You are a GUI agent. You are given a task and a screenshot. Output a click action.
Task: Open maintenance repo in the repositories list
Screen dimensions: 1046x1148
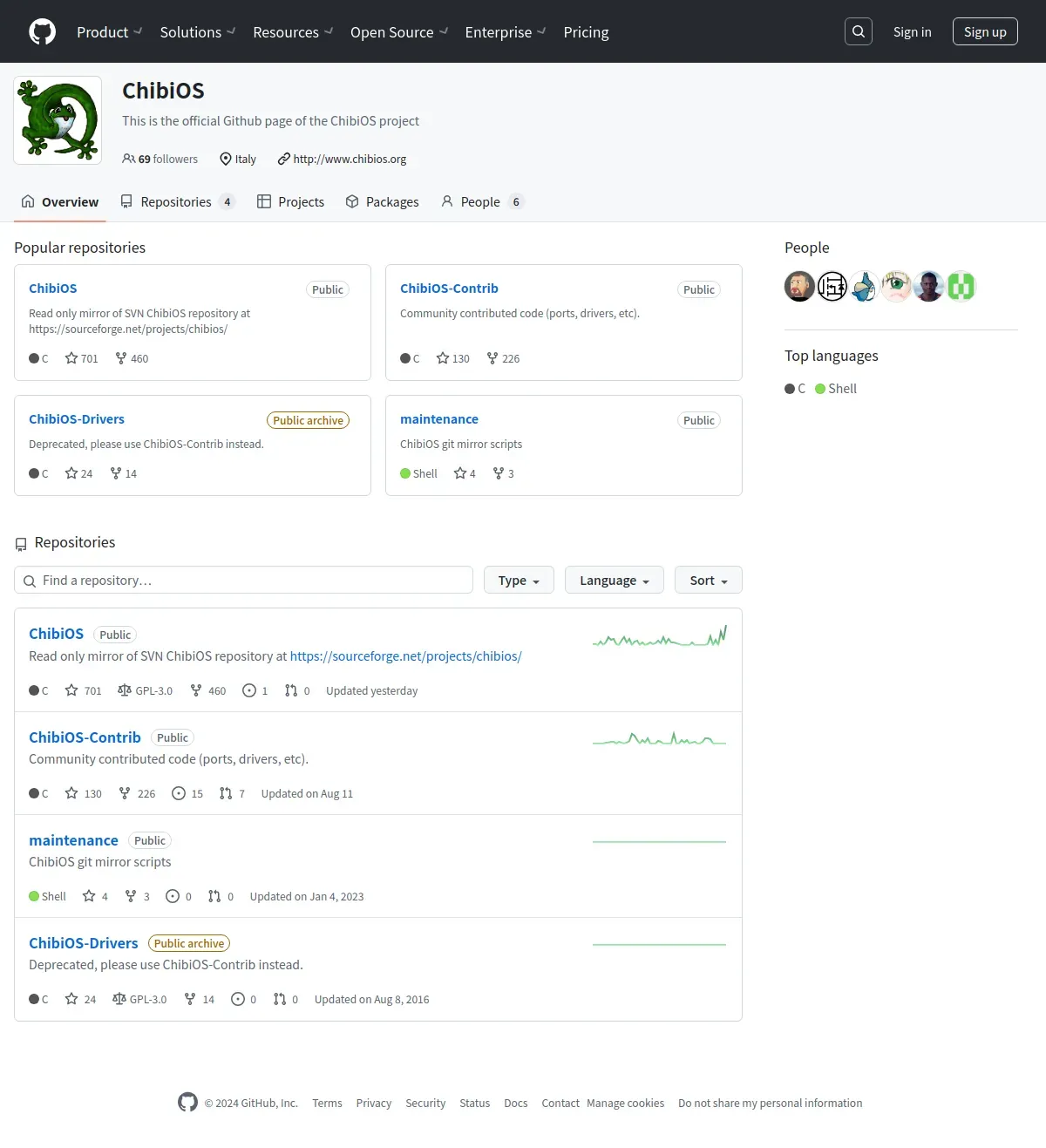[x=73, y=839]
